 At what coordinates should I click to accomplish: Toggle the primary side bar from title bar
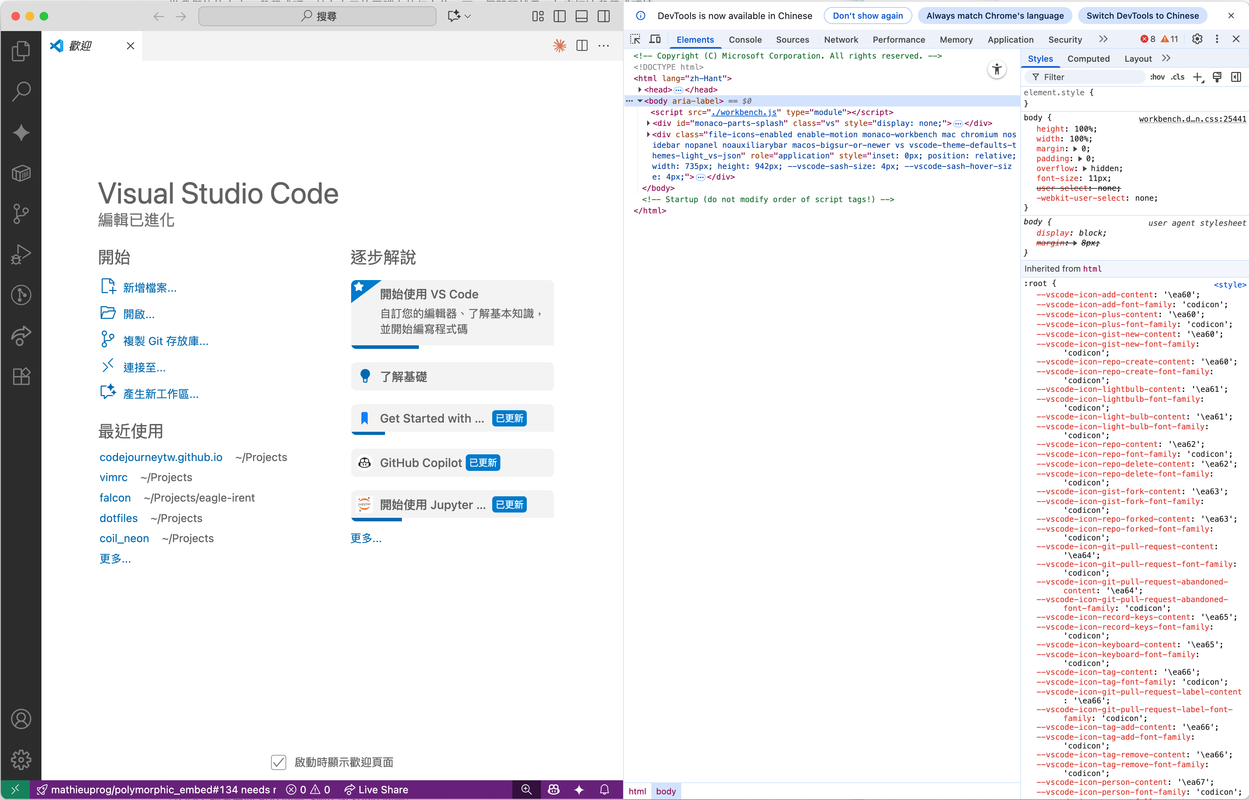(x=560, y=16)
